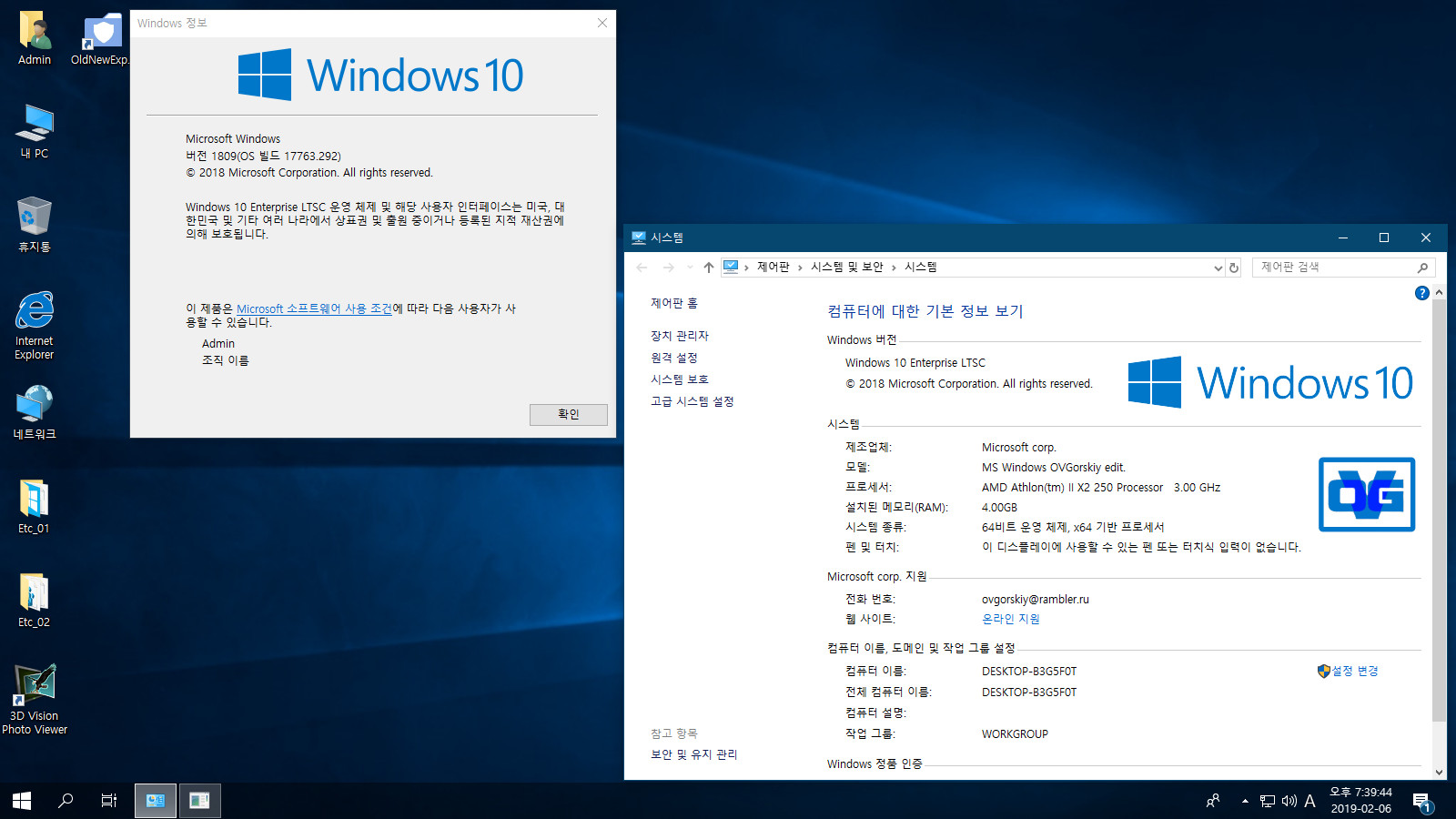The width and height of the screenshot is (1456, 819).
Task: Open 장치 관리자 from sidebar
Action: (680, 336)
